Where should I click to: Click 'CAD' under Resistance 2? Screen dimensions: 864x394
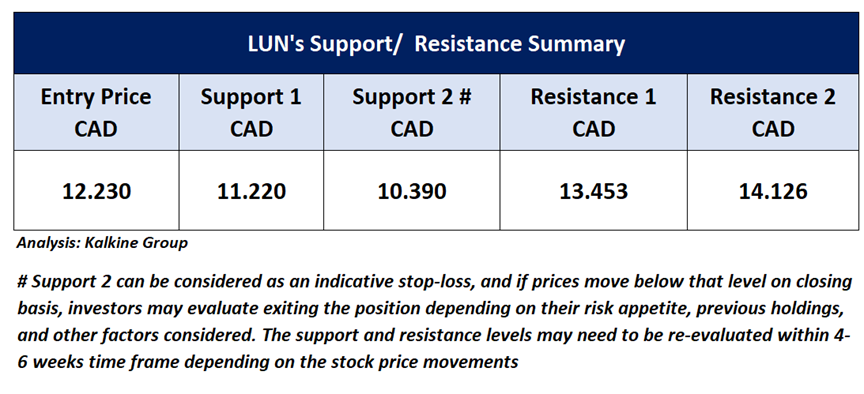pyautogui.click(x=773, y=129)
